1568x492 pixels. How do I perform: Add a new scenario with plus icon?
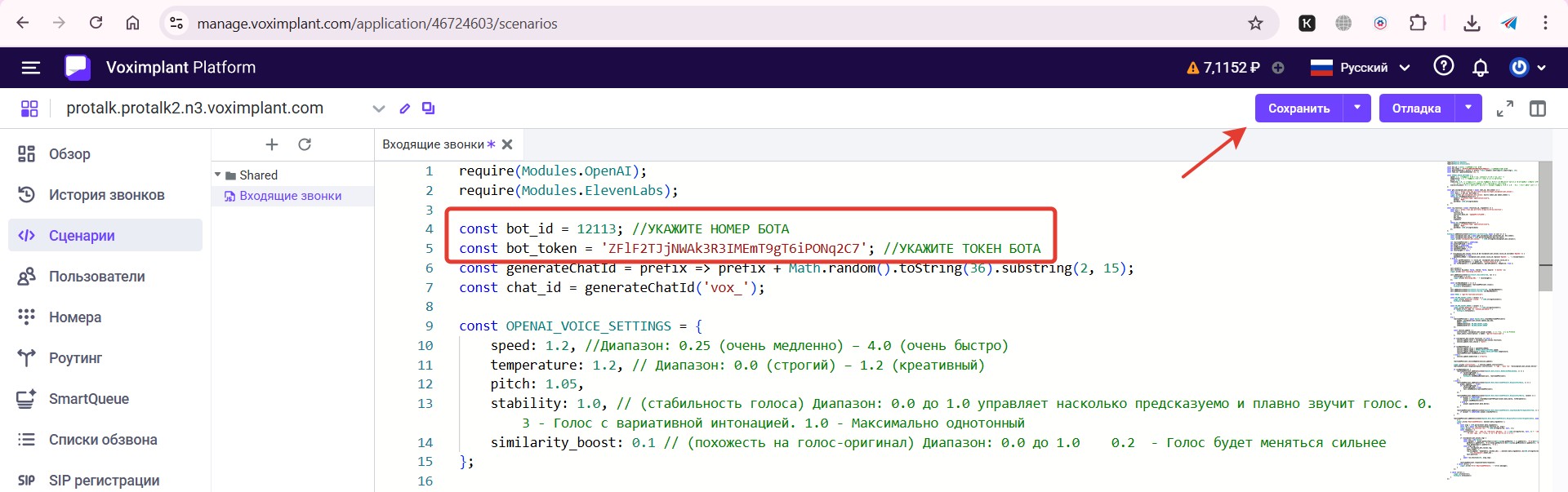(x=272, y=144)
